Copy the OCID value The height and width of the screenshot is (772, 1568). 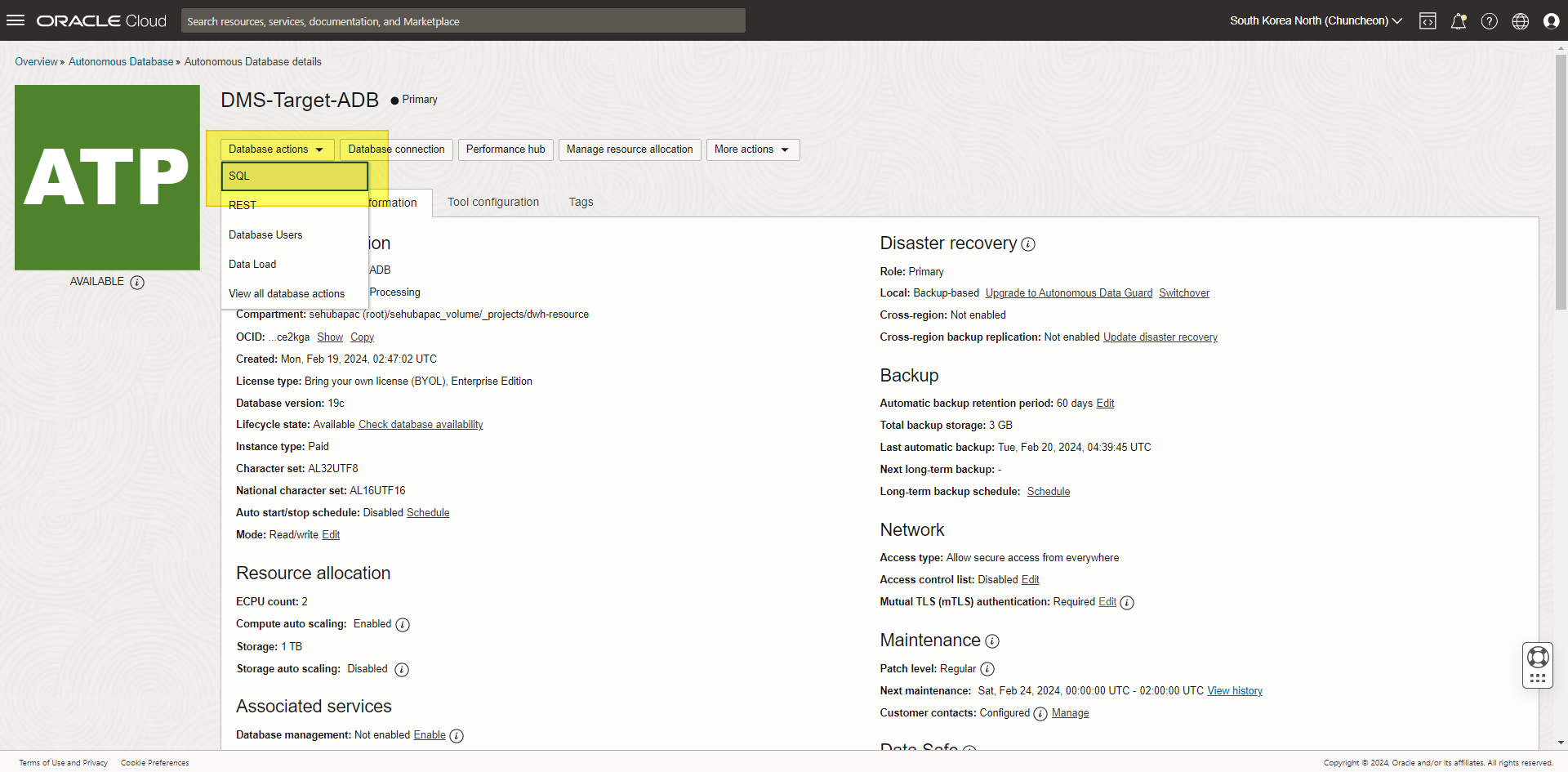click(x=362, y=337)
